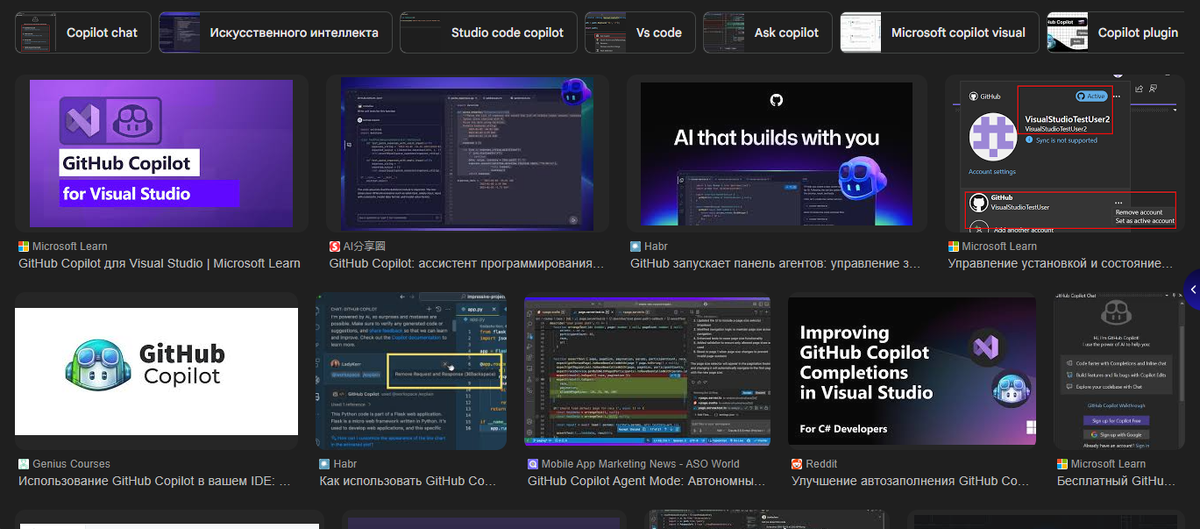Viewport: 1200px width, 529px height.
Task: Open link "Бесплатный GitHub..."
Action: point(1117,481)
